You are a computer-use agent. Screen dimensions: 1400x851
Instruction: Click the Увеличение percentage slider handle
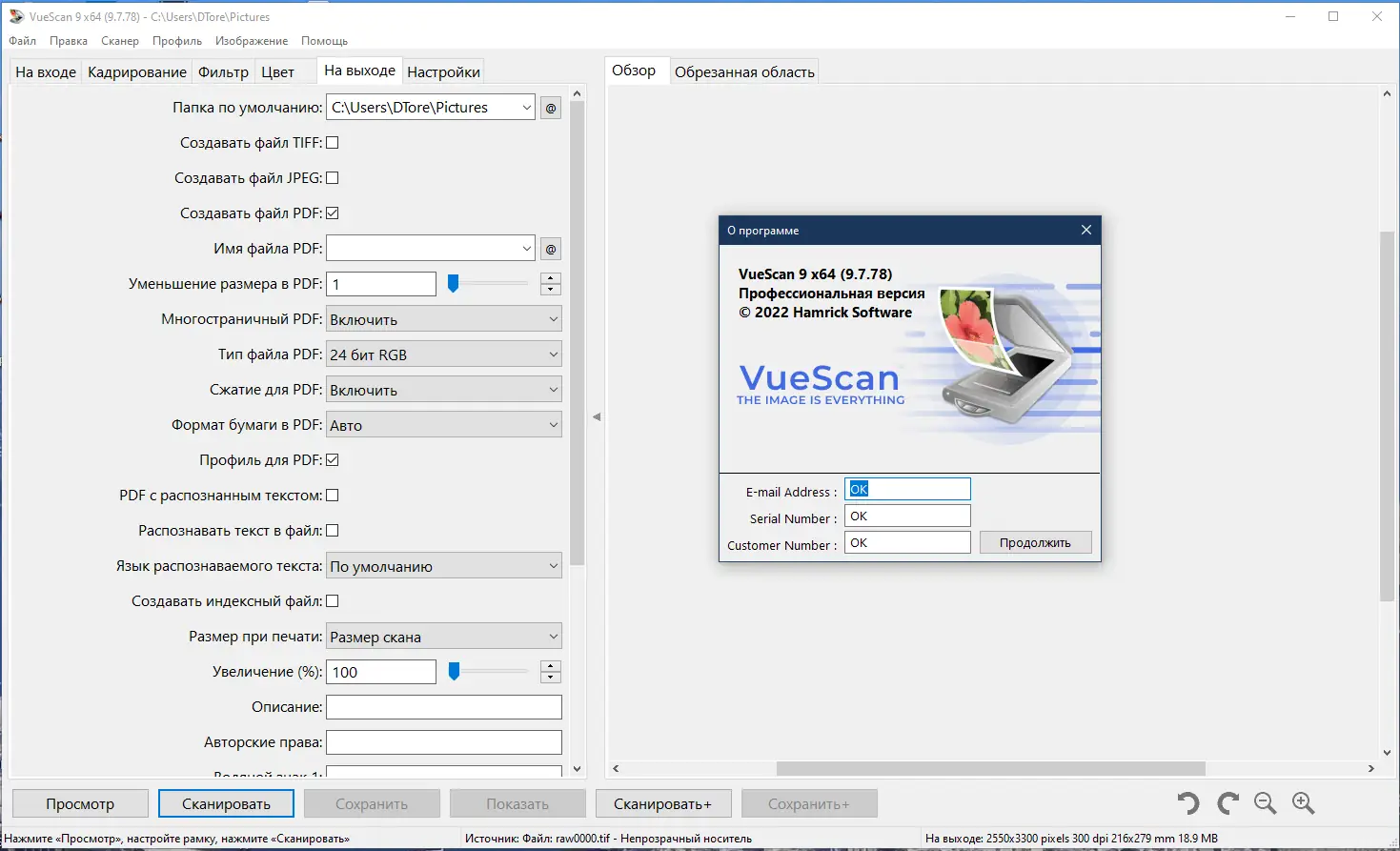point(455,671)
